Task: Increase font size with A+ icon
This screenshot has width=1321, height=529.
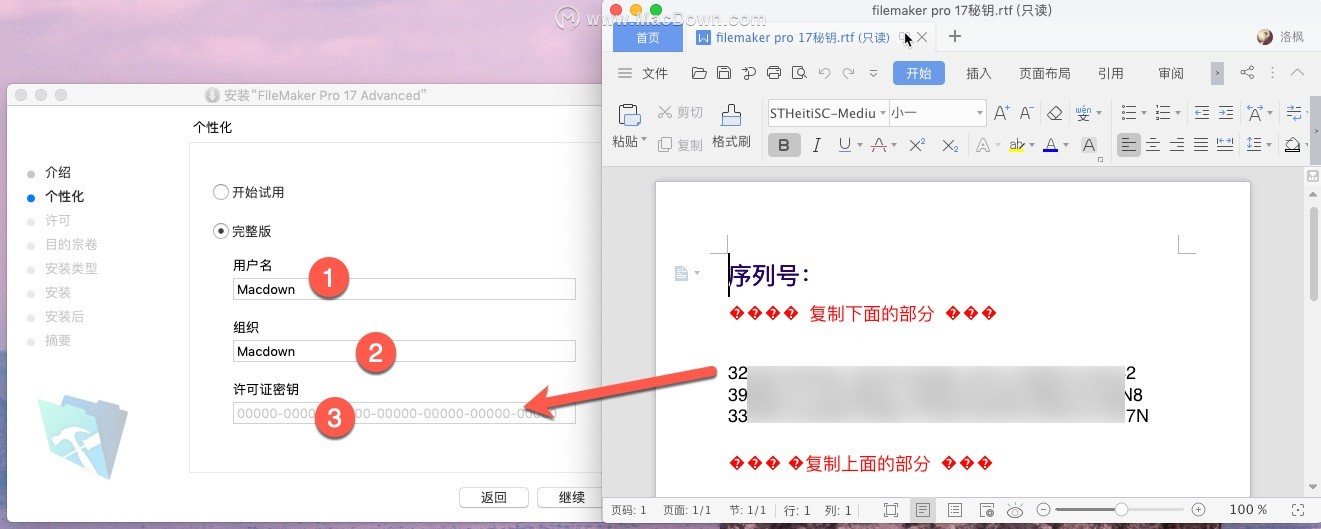Action: pos(1002,113)
